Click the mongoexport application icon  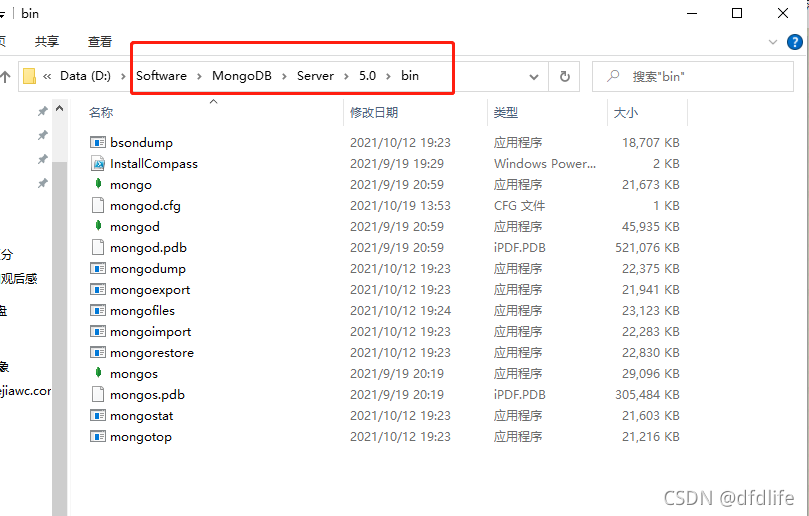(x=98, y=289)
